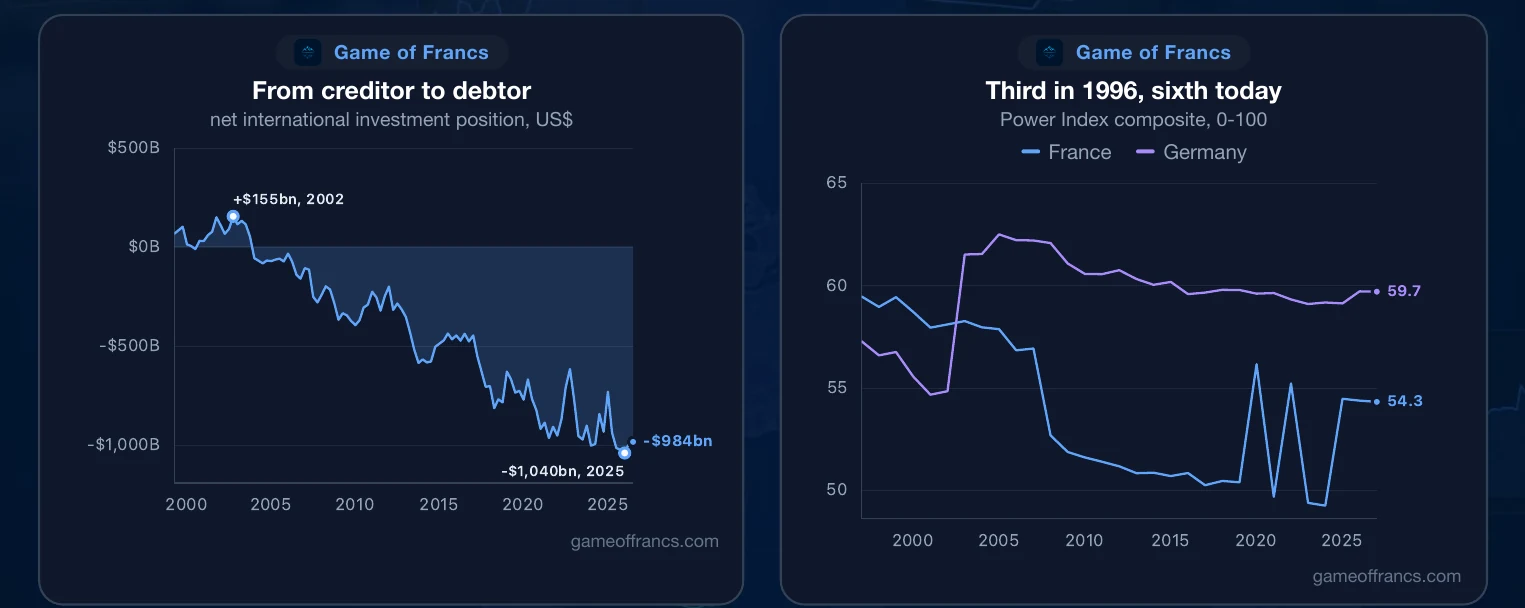Toggle the Germany series in the legend

coord(1191,152)
